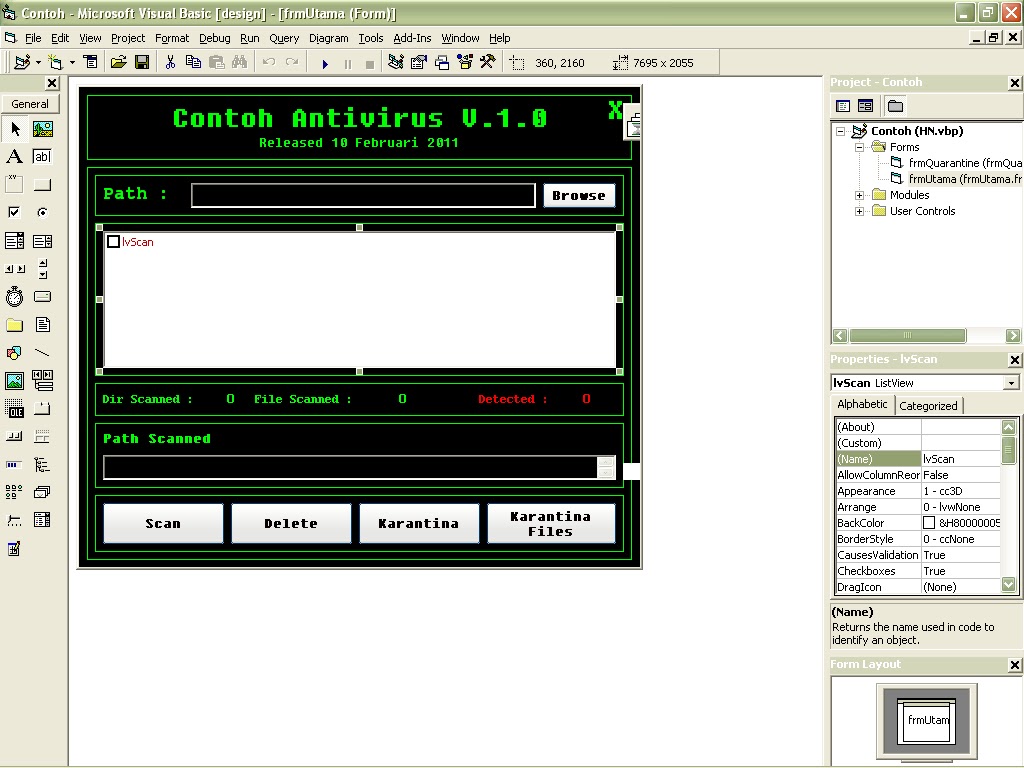The height and width of the screenshot is (768, 1024).
Task: Click the Karantina button on form
Action: 419,523
